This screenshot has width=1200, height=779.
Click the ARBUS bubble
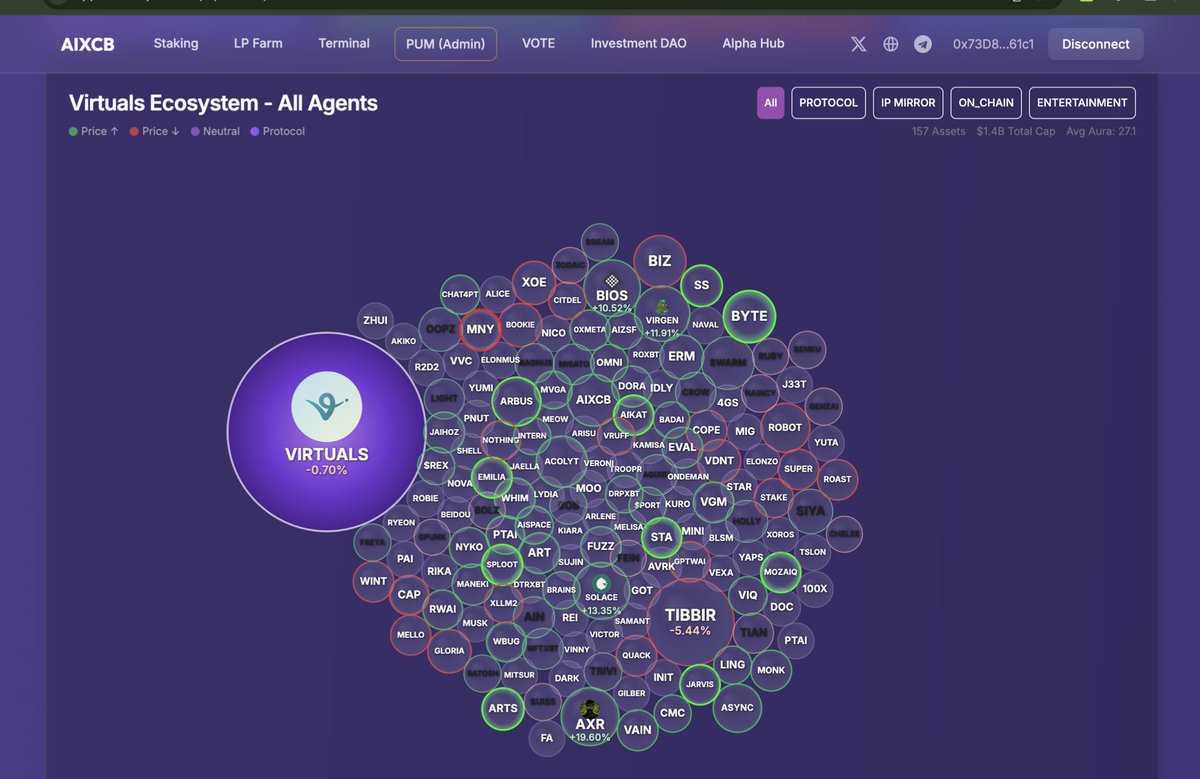point(516,401)
